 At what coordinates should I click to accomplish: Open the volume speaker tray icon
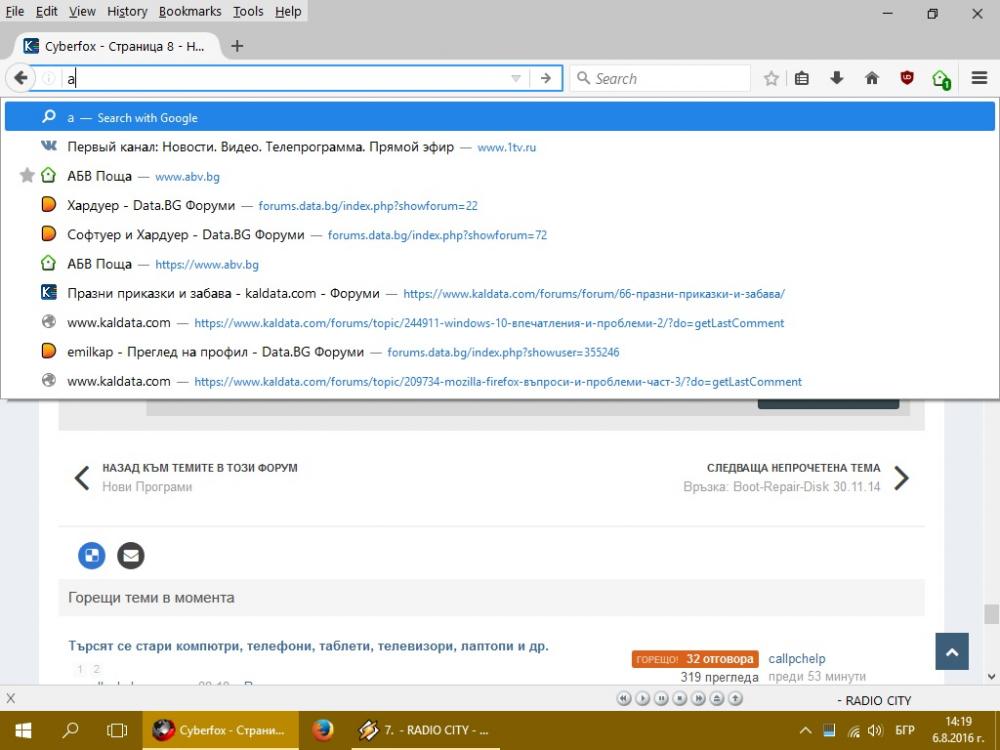[x=874, y=731]
